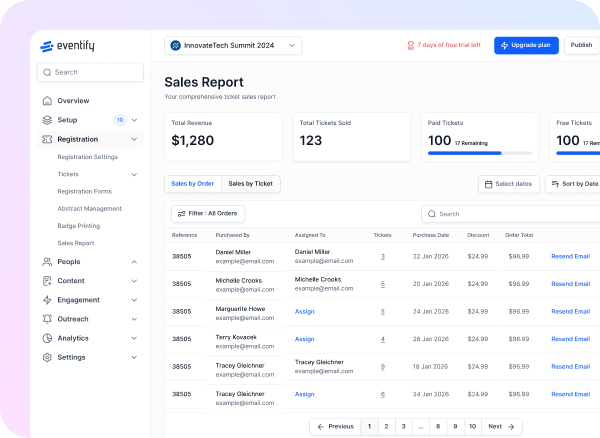Click the Previous left arrow icon

pos(321,427)
